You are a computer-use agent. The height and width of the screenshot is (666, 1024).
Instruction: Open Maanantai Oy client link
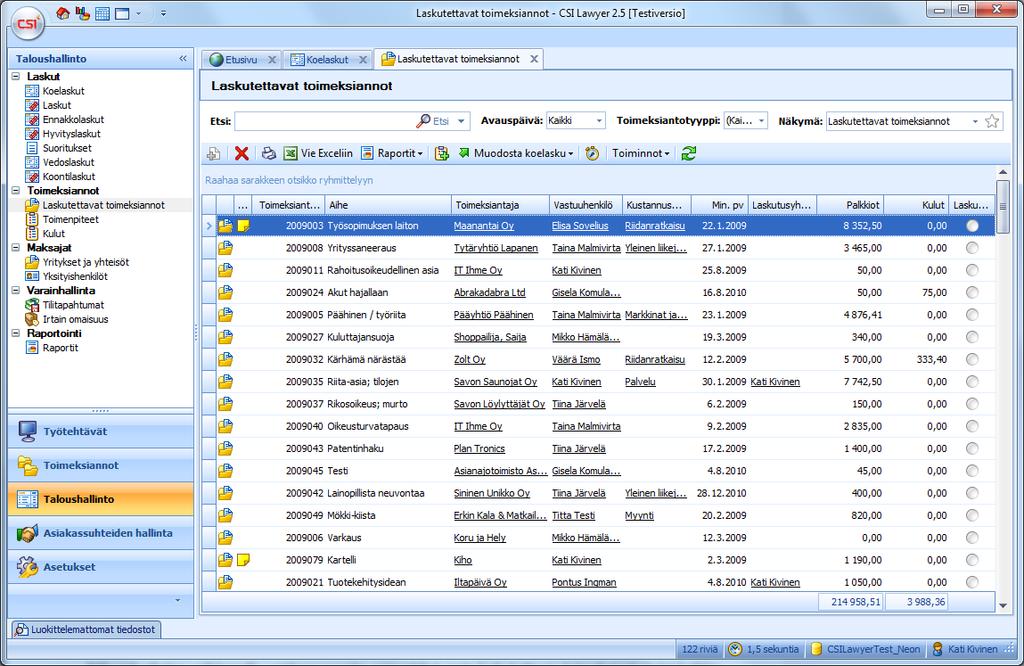point(484,226)
